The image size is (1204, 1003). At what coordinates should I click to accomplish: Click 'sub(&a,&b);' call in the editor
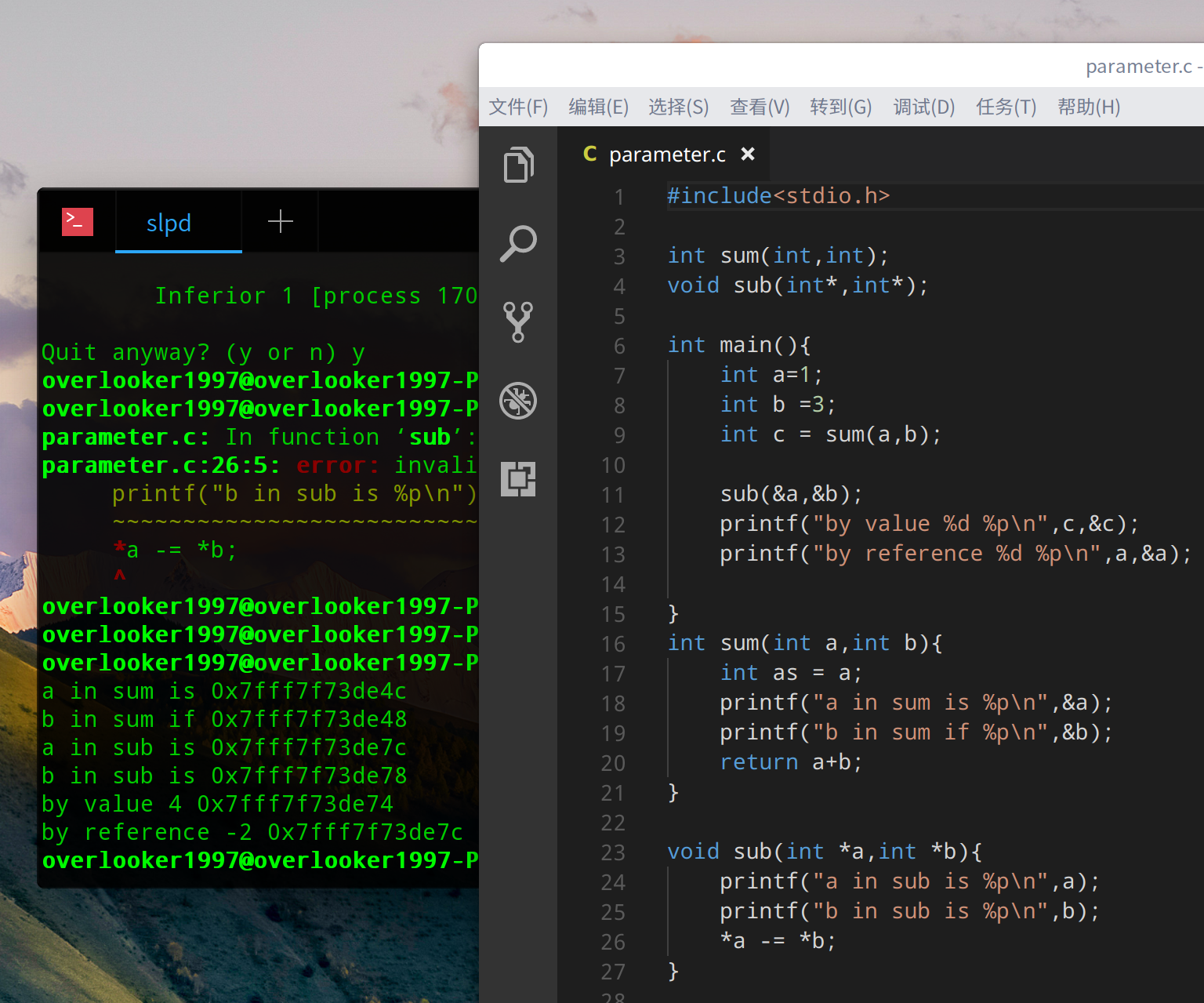[792, 494]
